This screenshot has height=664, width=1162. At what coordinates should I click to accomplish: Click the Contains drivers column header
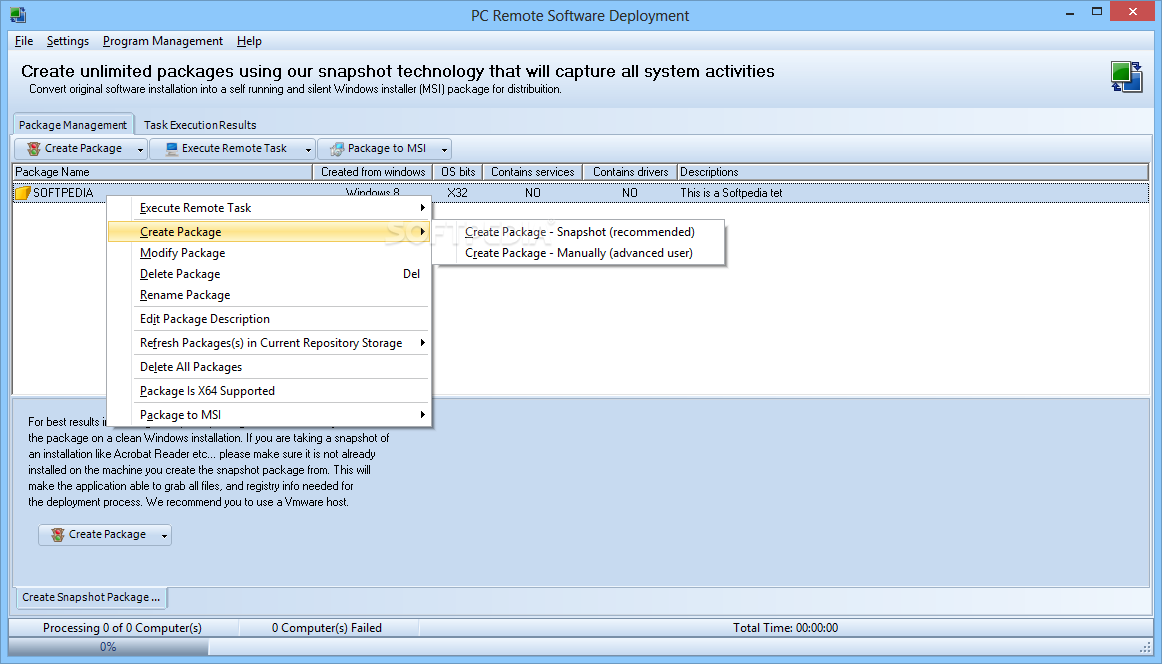[630, 172]
